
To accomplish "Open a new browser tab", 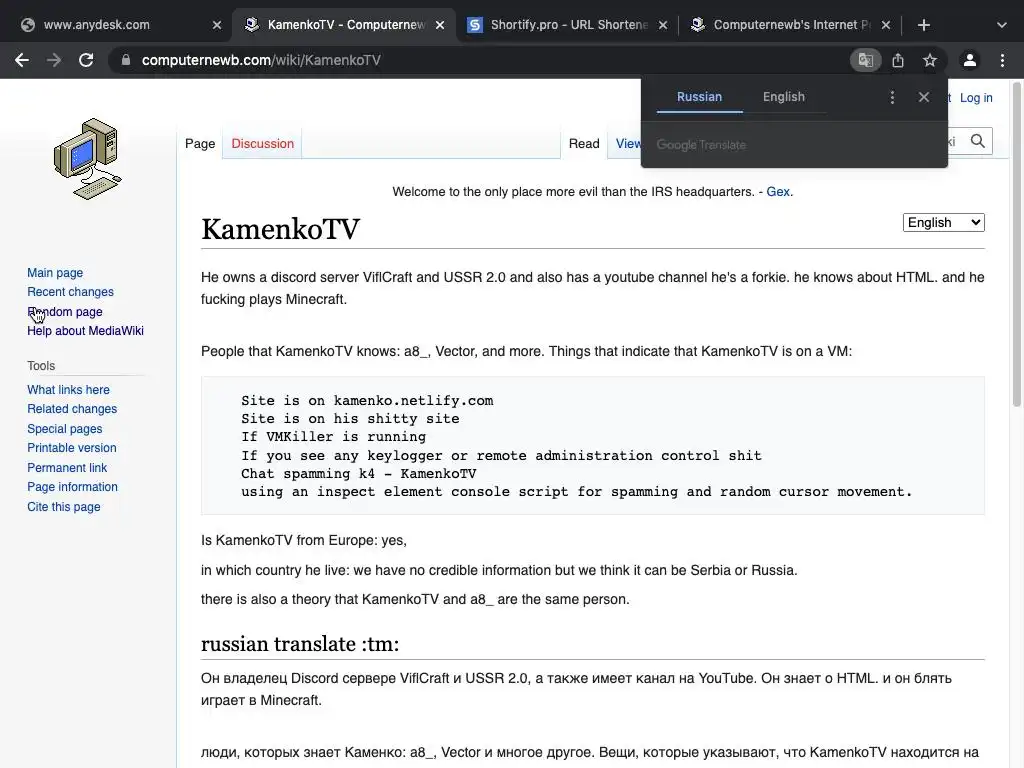I will [923, 25].
